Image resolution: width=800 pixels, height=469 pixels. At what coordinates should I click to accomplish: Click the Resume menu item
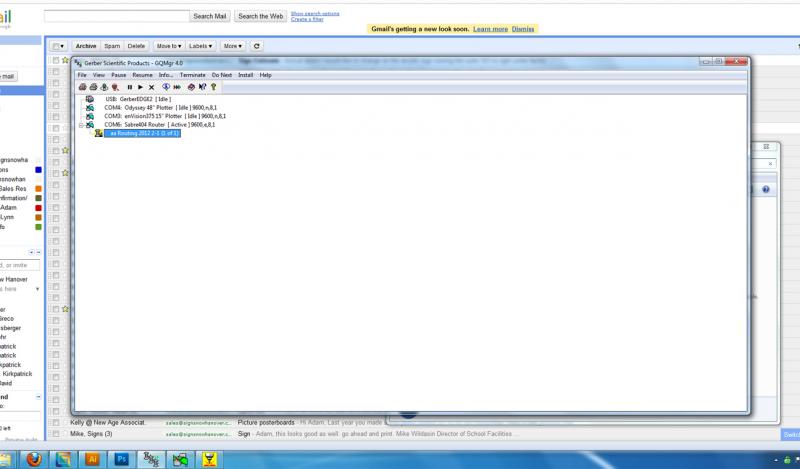[142, 75]
